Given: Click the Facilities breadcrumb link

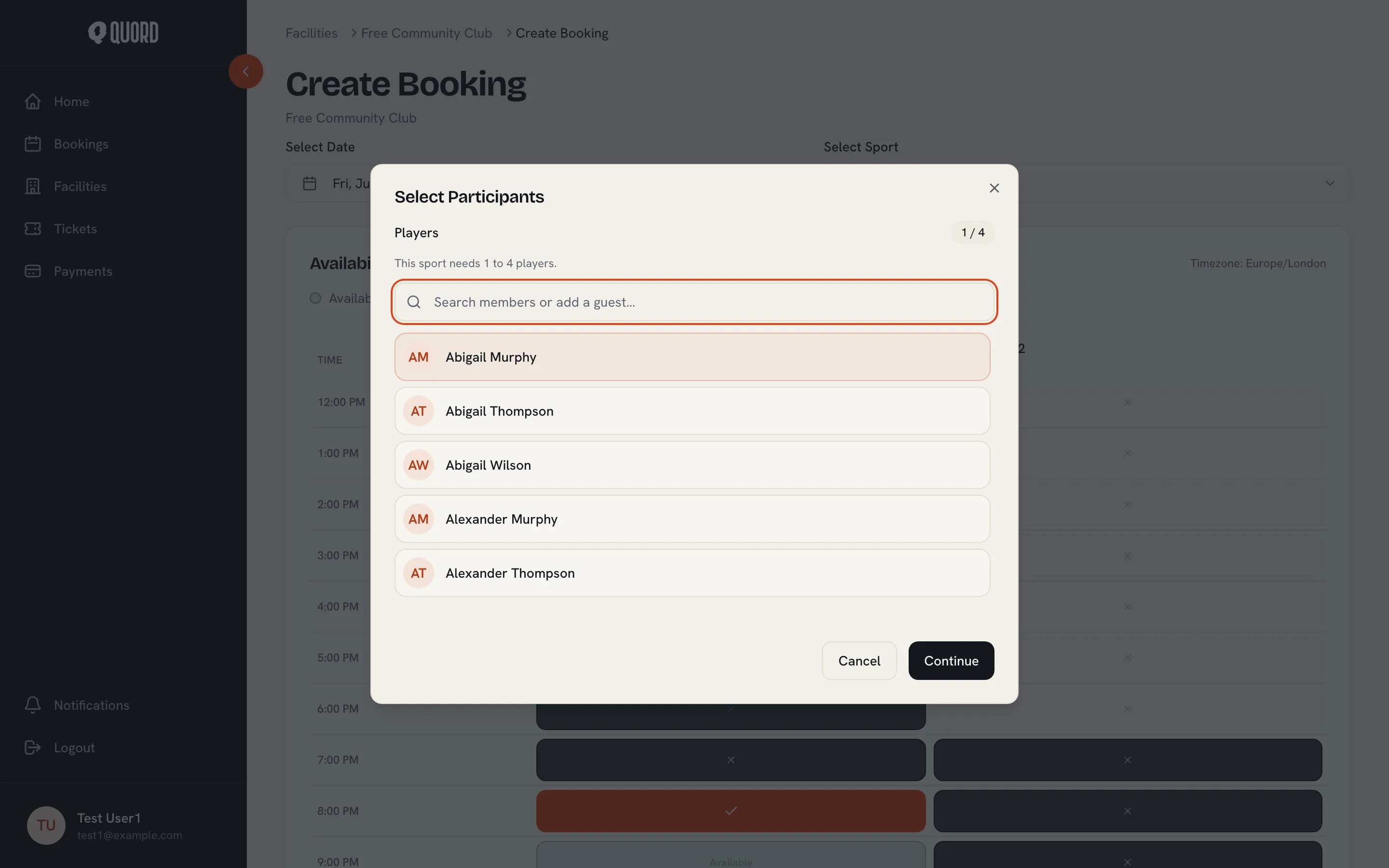Looking at the screenshot, I should pos(312,33).
